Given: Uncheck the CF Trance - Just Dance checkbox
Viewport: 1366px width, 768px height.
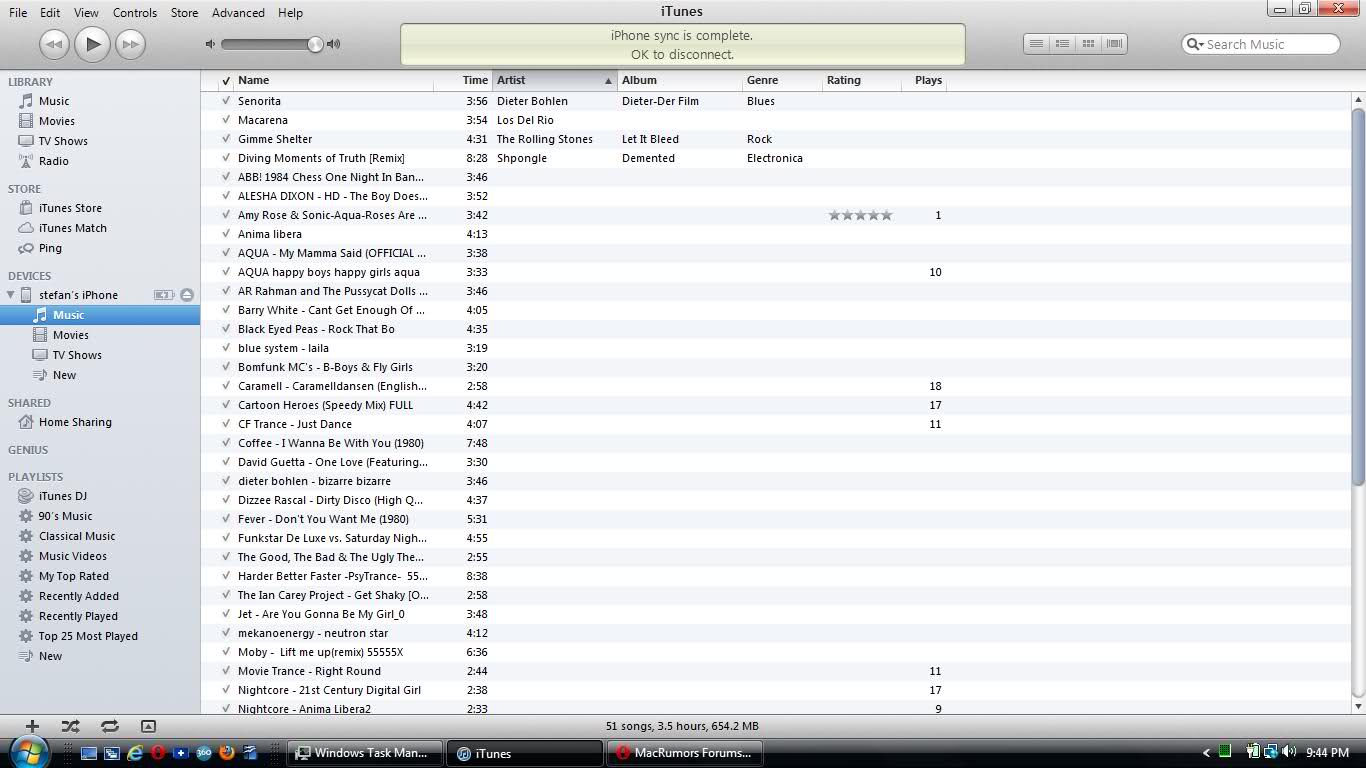Looking at the screenshot, I should (x=226, y=424).
